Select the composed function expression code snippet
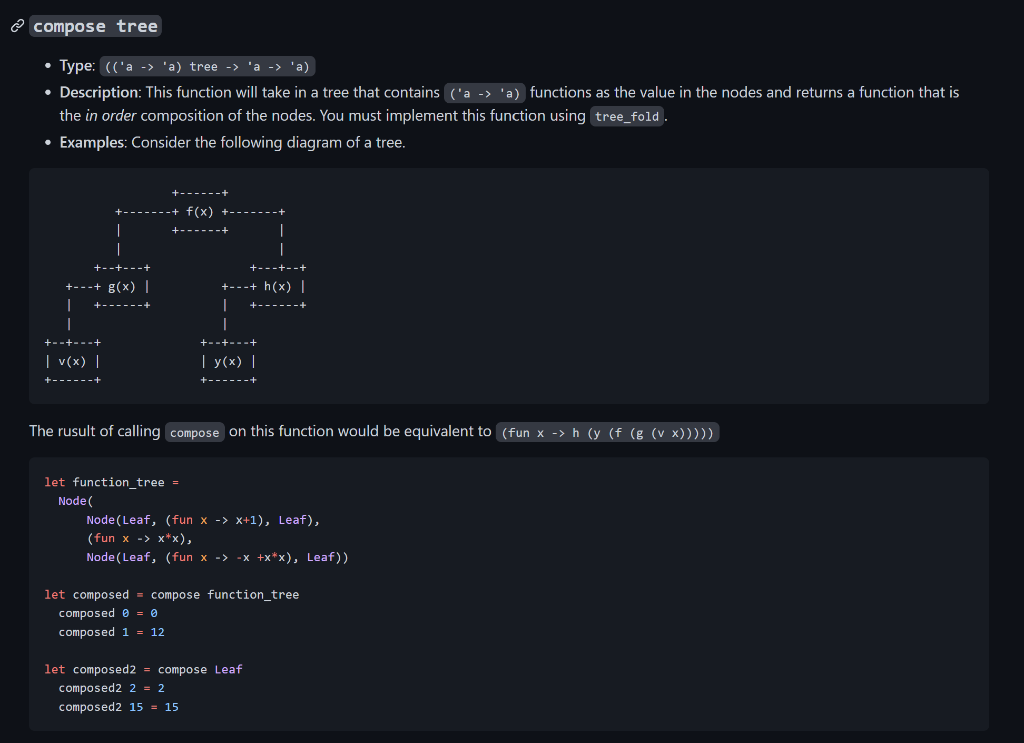The image size is (1024, 743). pyautogui.click(x=607, y=432)
